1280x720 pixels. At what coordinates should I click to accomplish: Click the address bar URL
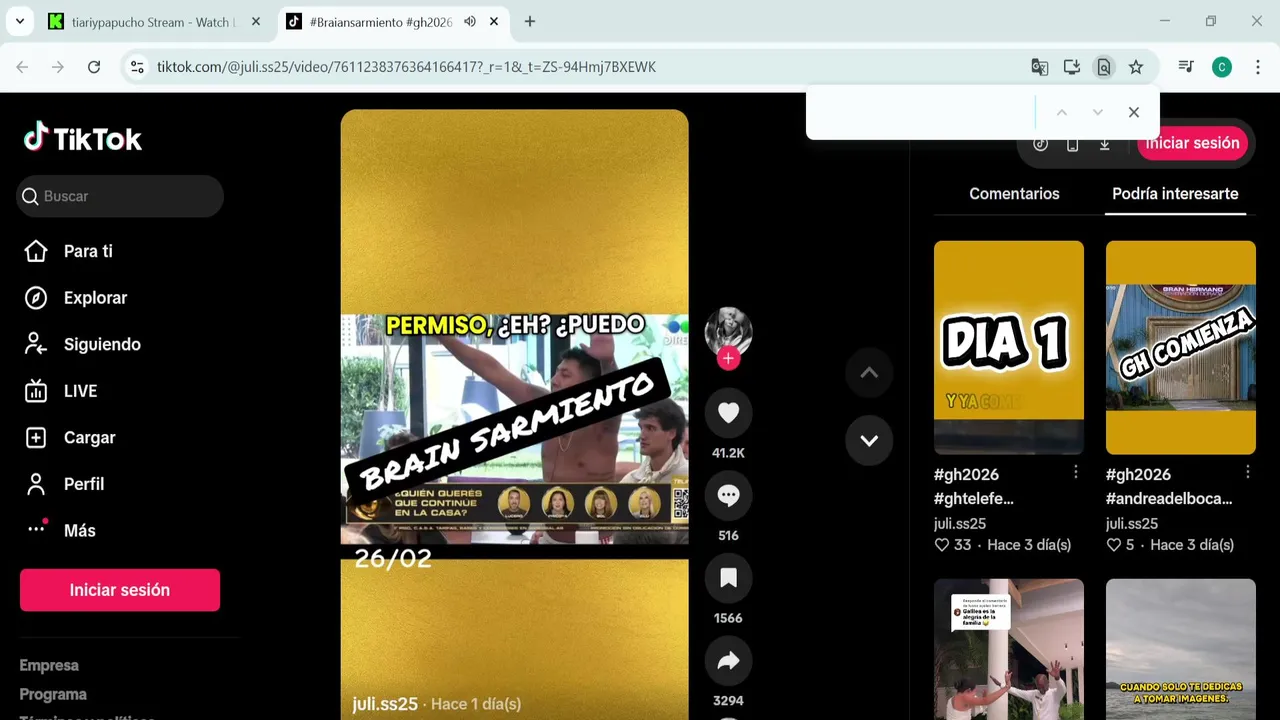click(x=406, y=67)
